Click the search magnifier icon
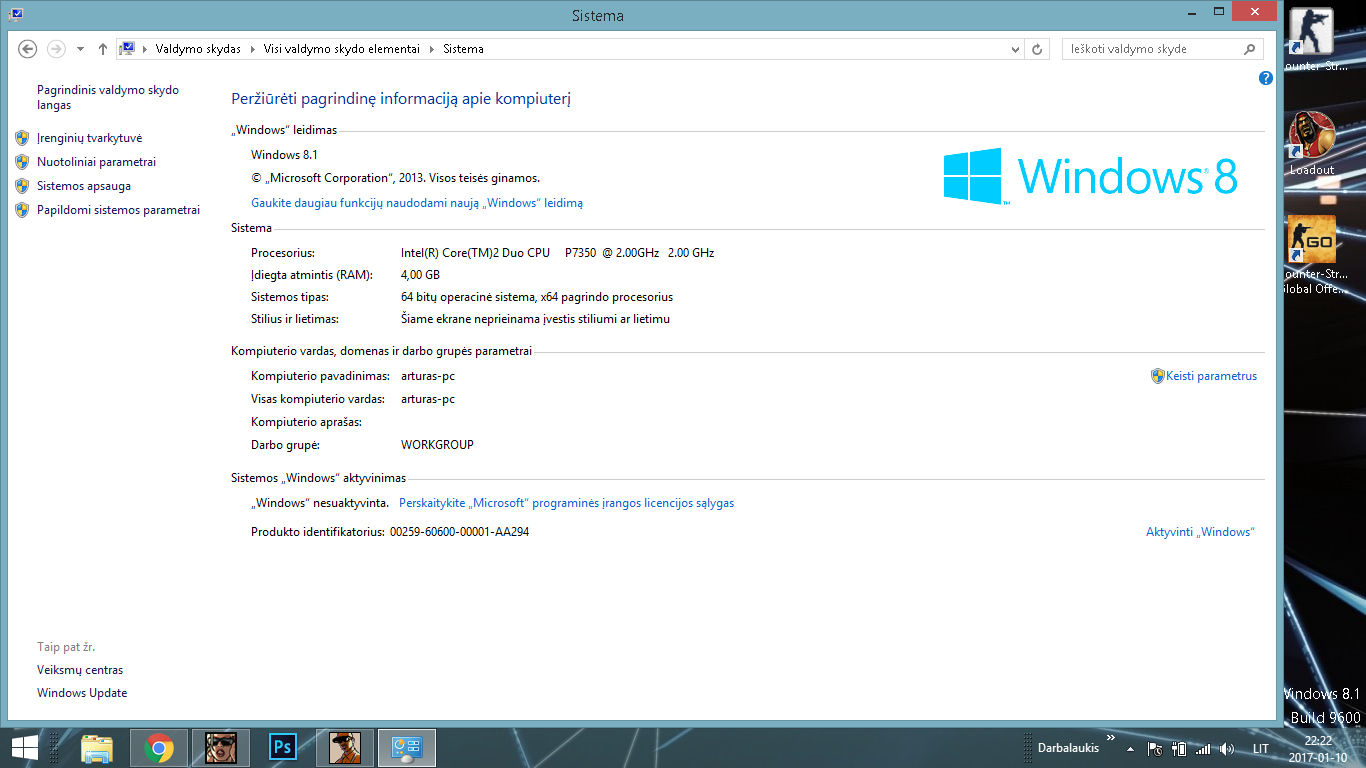This screenshot has width=1366, height=768. 1249,49
